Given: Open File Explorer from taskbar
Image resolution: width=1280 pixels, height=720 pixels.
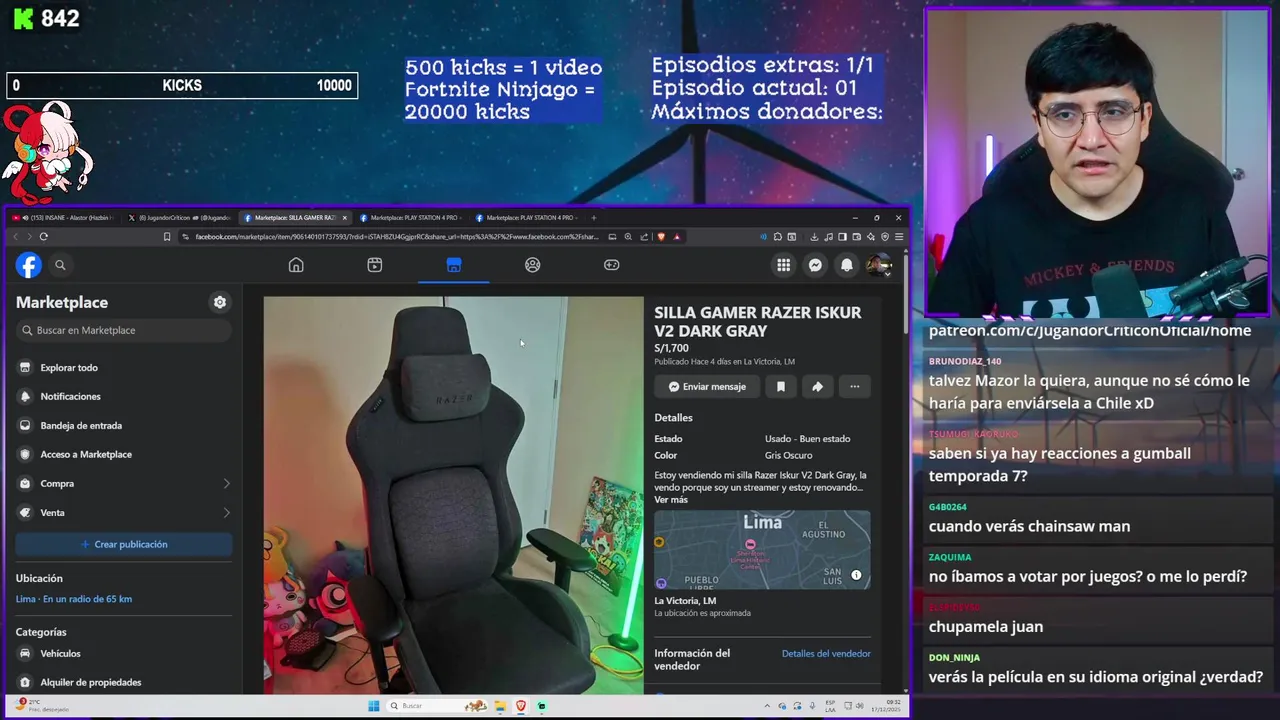Looking at the screenshot, I should click(500, 706).
